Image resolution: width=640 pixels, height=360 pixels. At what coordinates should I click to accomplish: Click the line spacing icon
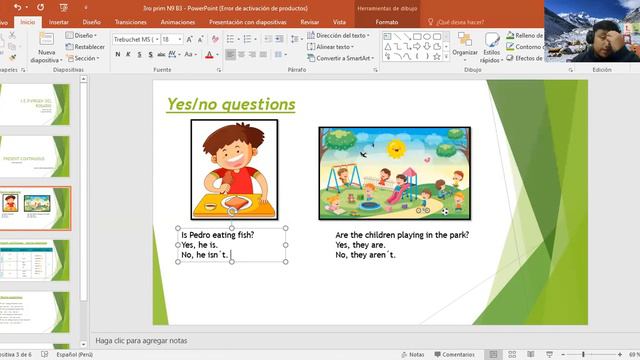point(294,39)
